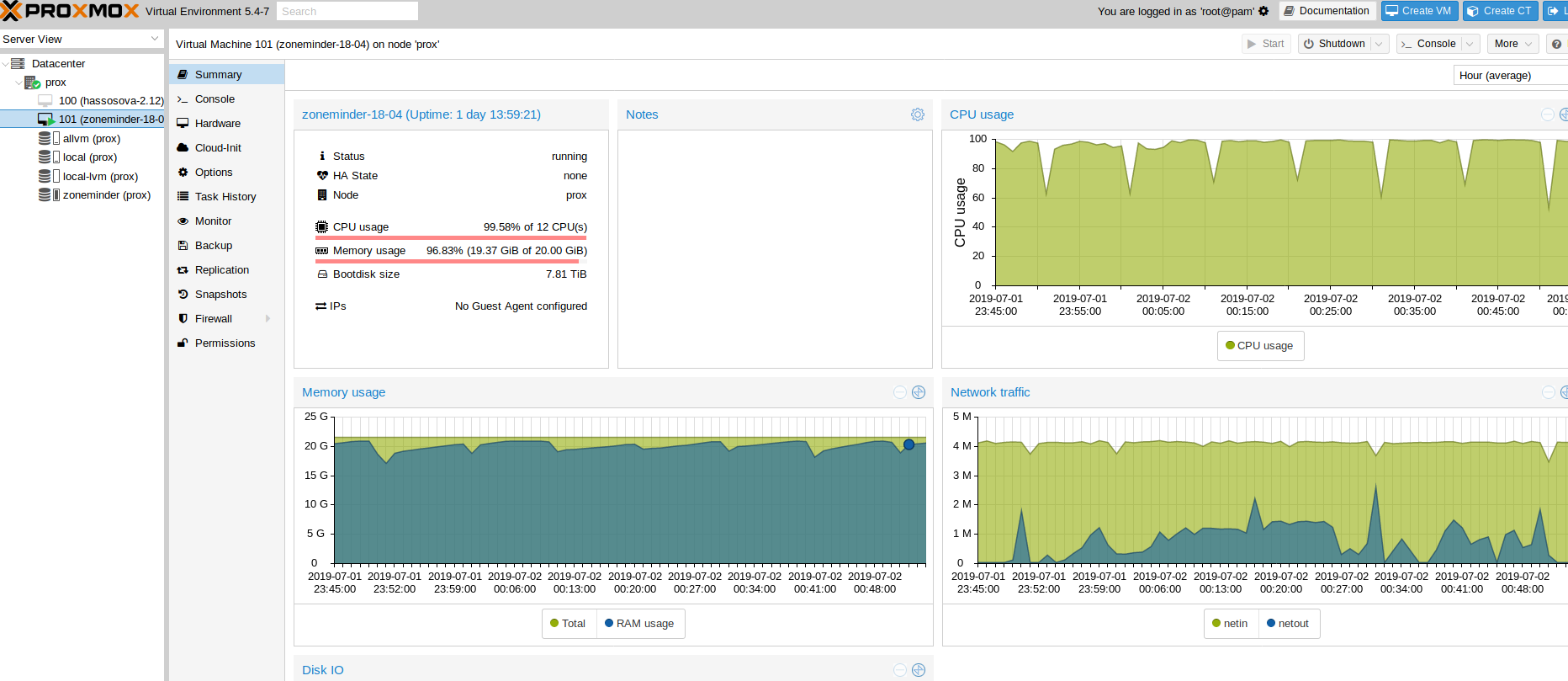Click the Snapshots history icon
The width and height of the screenshot is (1568, 681).
[183, 294]
